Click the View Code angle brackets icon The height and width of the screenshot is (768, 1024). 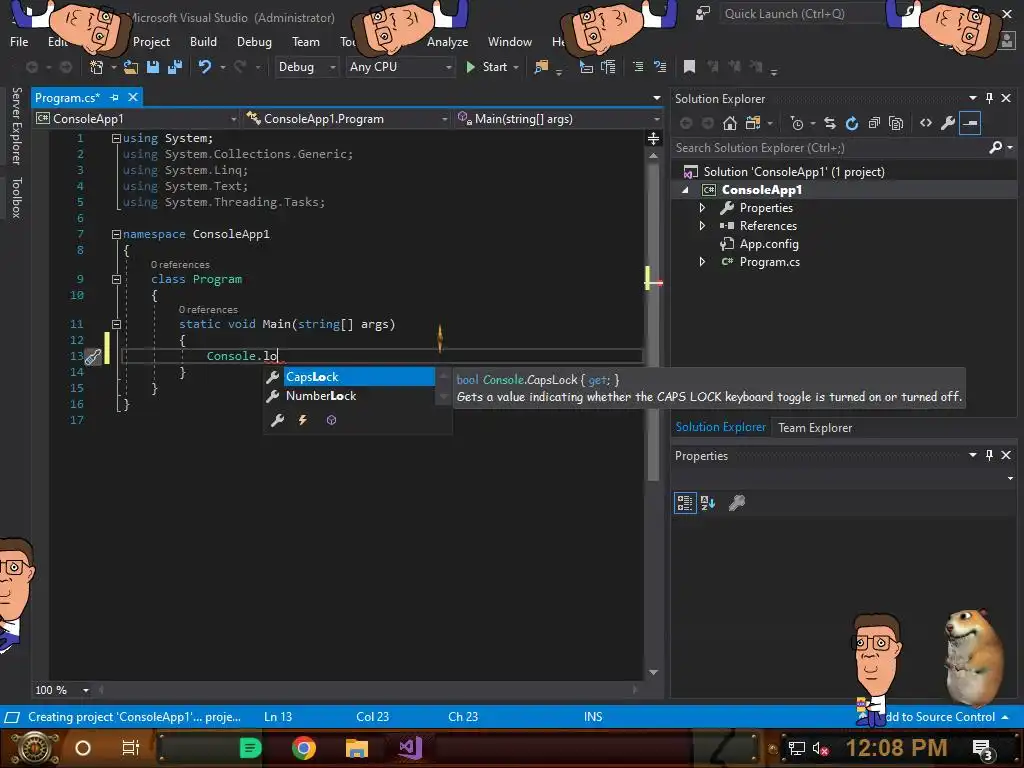point(925,123)
